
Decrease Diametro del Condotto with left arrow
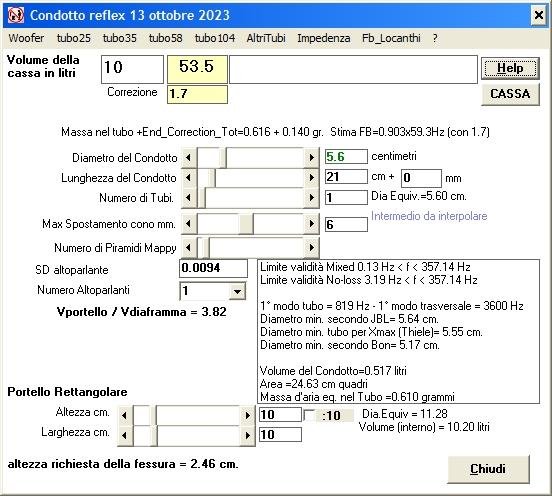[189, 157]
